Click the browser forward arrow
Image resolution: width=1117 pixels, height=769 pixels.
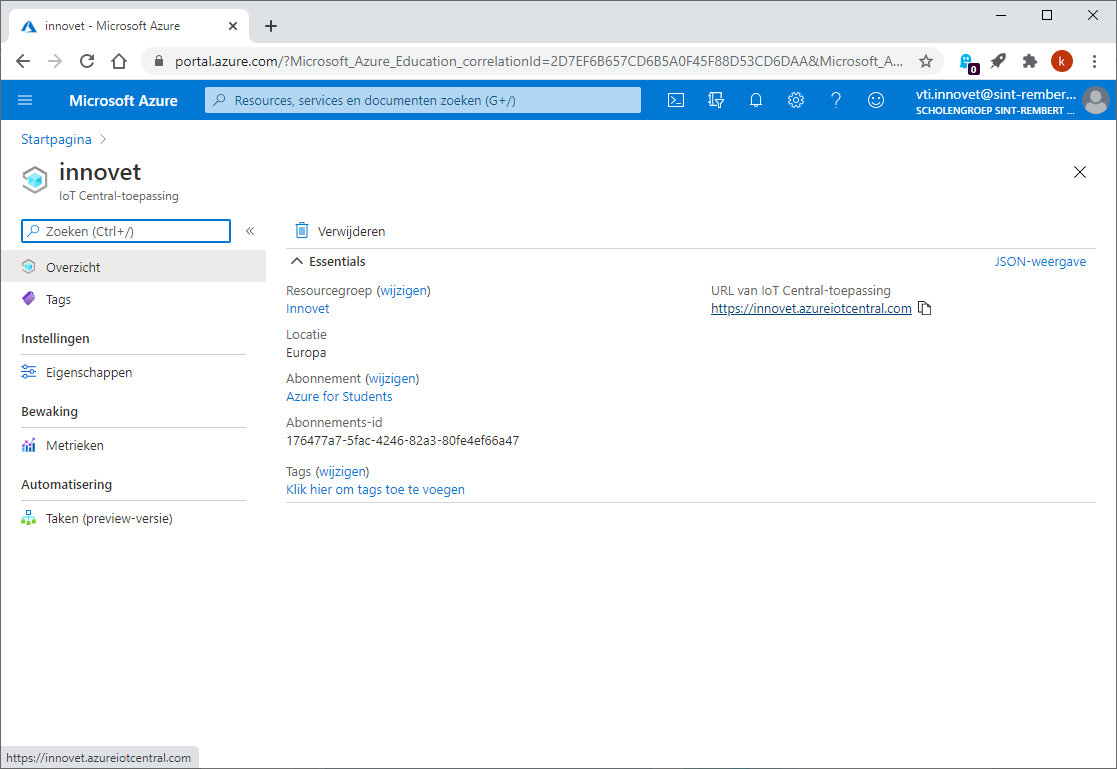(55, 61)
